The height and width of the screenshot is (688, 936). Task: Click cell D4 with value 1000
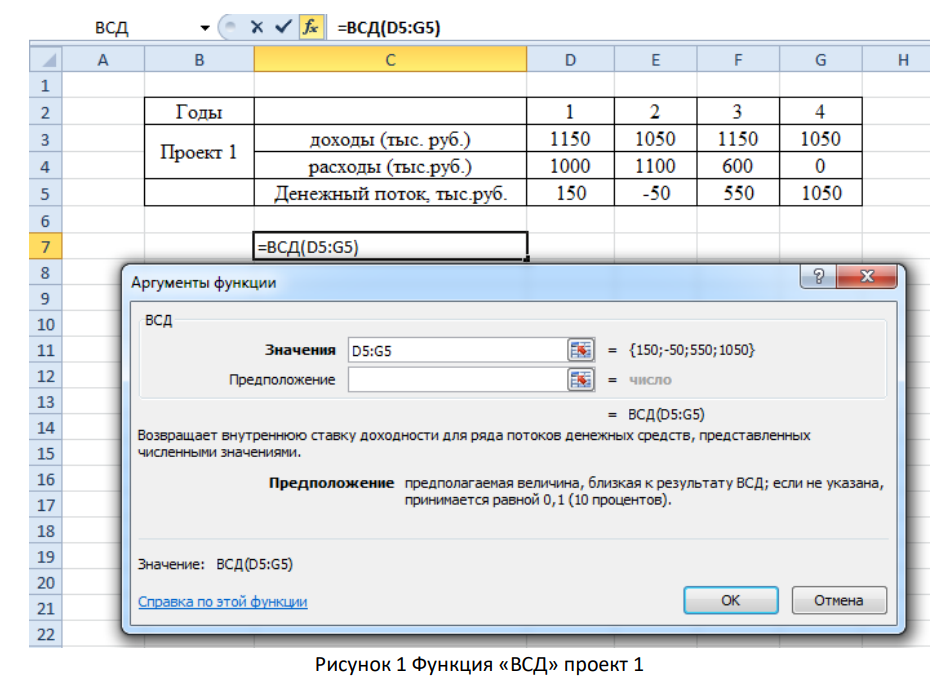point(571,165)
